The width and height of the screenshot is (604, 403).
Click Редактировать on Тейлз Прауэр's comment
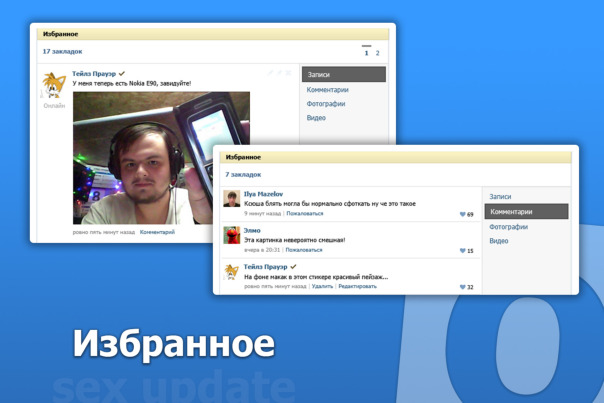tap(357, 286)
